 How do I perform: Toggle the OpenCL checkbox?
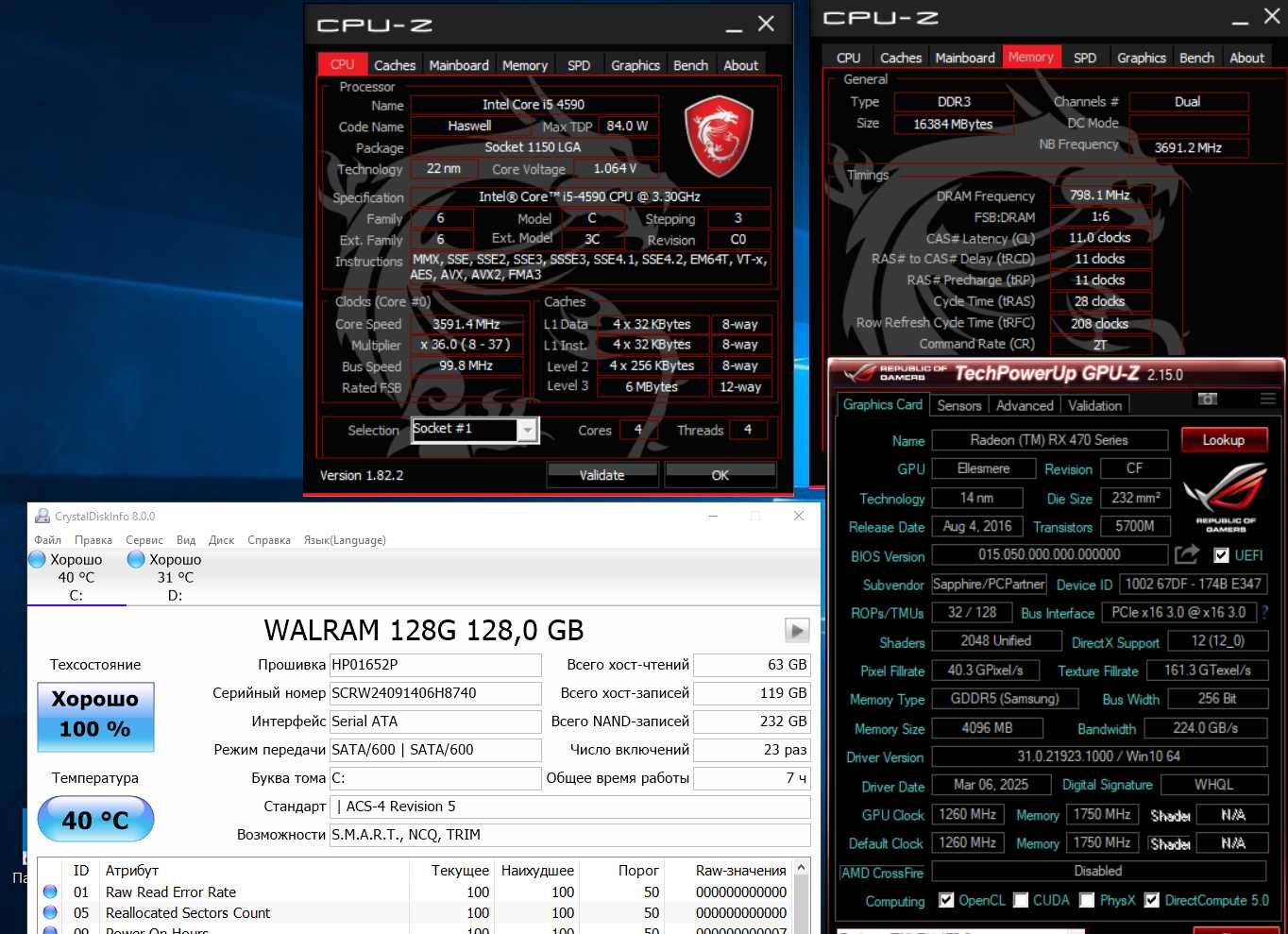(x=946, y=900)
